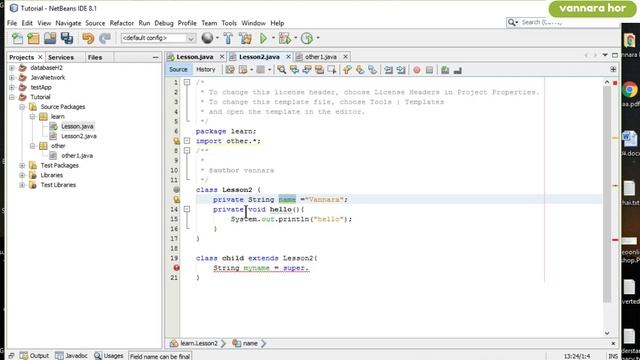Click the New File toolbar icon
Viewport: 640px width, 360px height.
click(x=17, y=38)
